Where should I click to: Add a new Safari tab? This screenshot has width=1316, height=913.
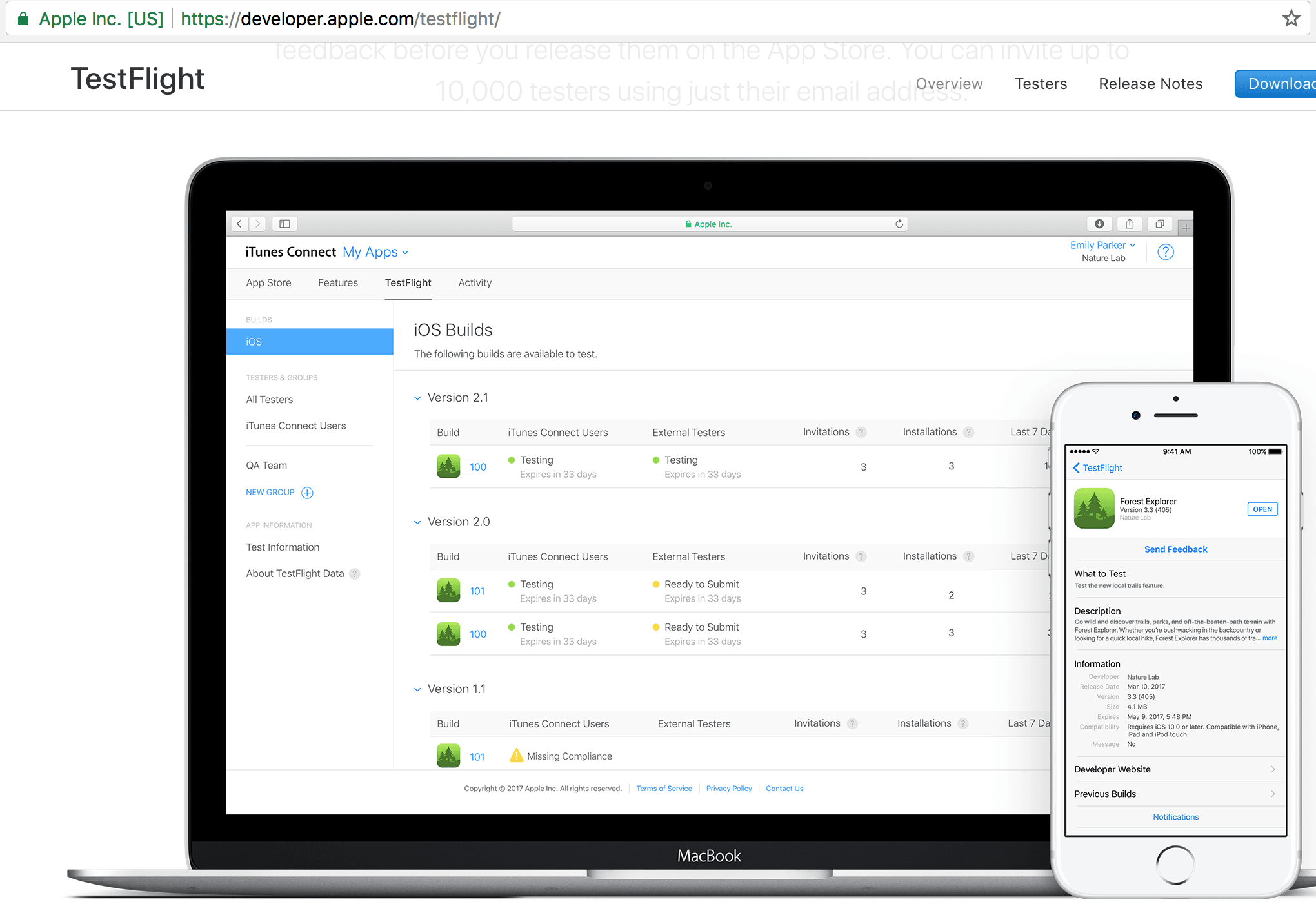point(1186,228)
